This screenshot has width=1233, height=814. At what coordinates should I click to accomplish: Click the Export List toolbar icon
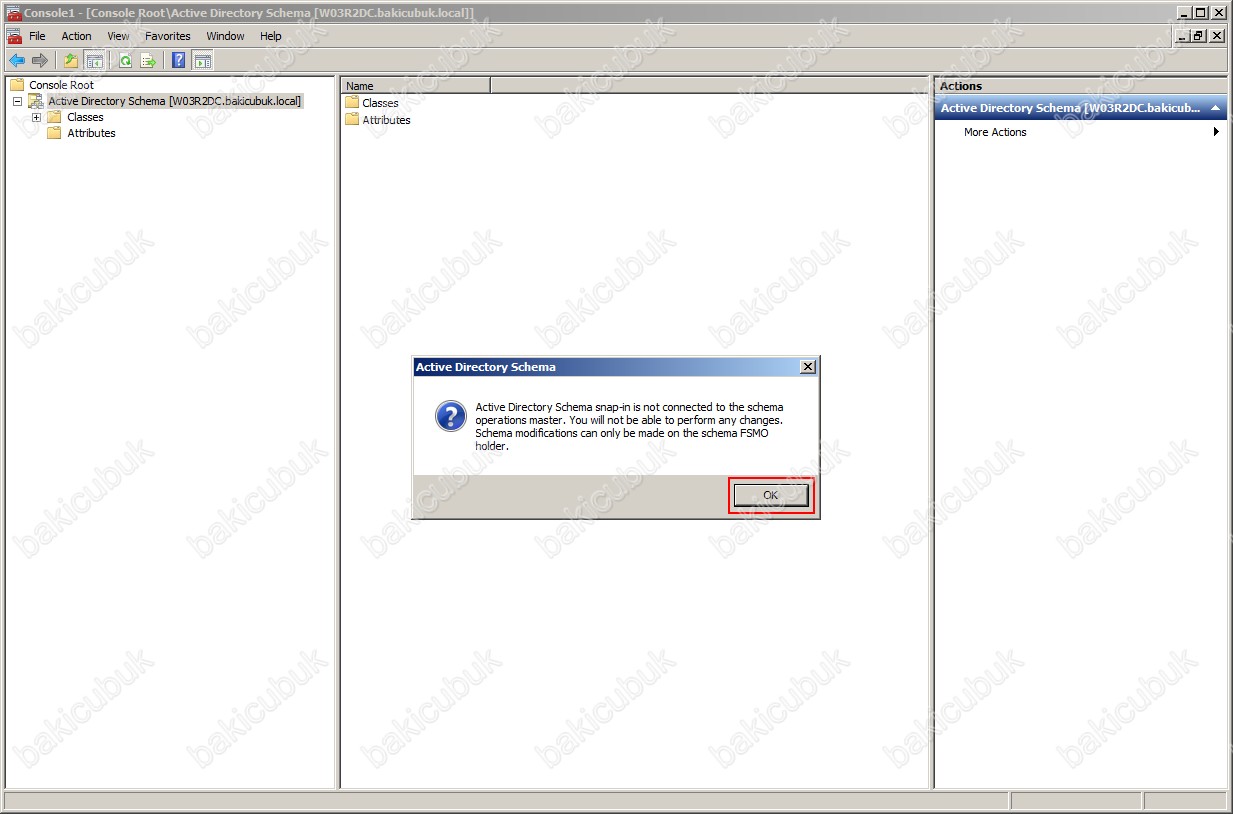point(148,61)
